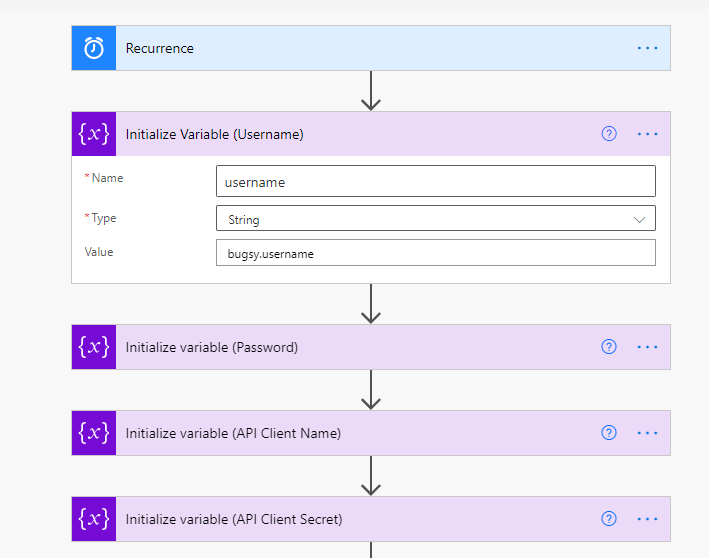The width and height of the screenshot is (709, 558).
Task: Click the Value field containing bugsy.username
Action: pyautogui.click(x=436, y=253)
